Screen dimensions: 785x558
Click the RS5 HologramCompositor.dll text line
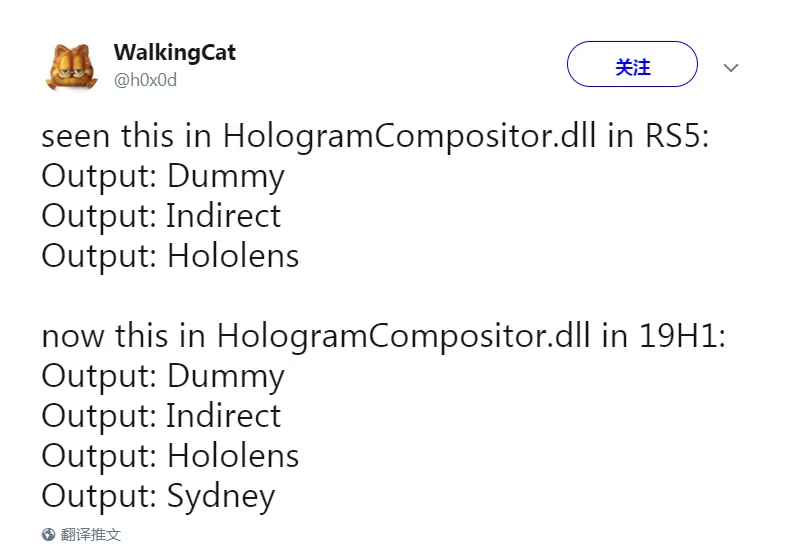[375, 136]
